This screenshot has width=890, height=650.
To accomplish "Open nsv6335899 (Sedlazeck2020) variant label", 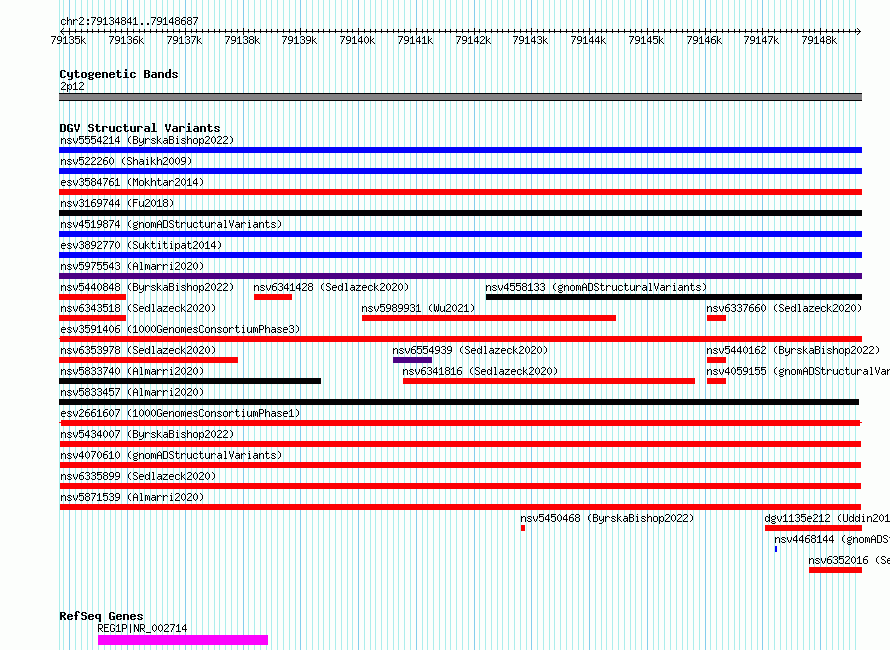I will (138, 476).
